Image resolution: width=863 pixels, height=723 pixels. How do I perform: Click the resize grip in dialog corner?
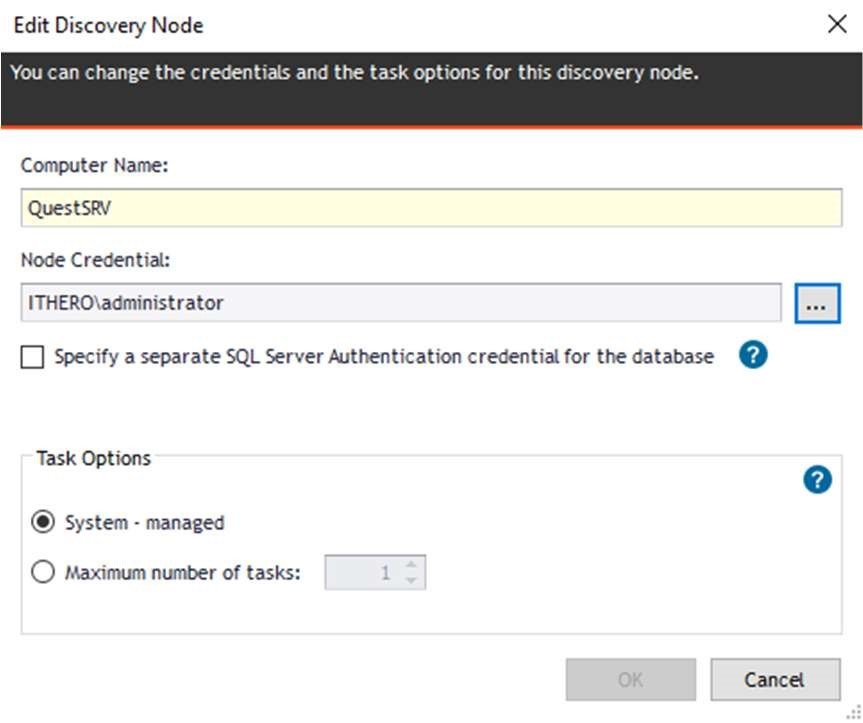853,712
